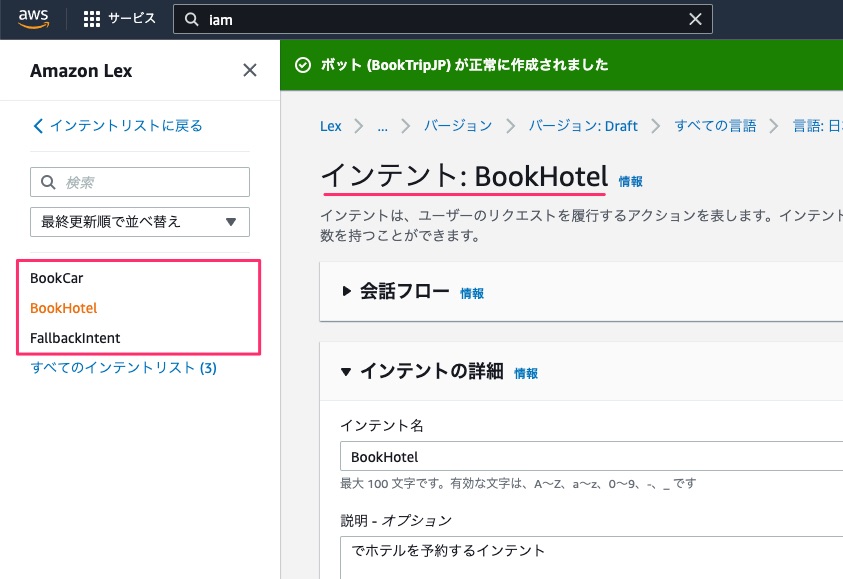Click the green success check icon

click(303, 65)
